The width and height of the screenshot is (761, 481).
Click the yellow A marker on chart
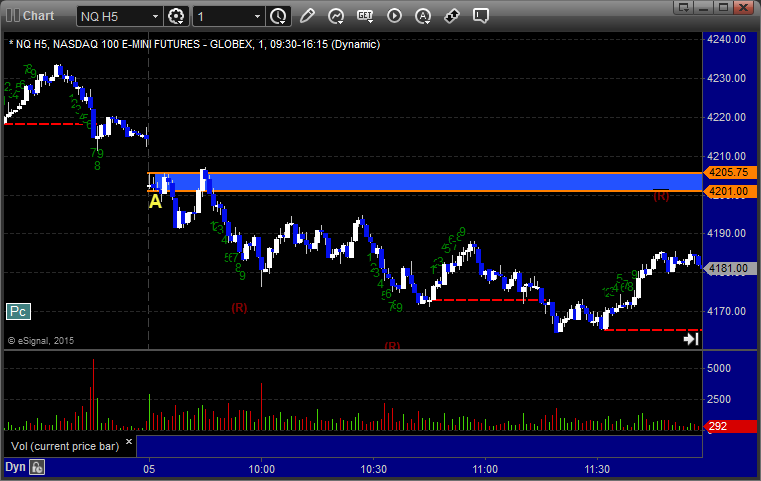pos(155,201)
